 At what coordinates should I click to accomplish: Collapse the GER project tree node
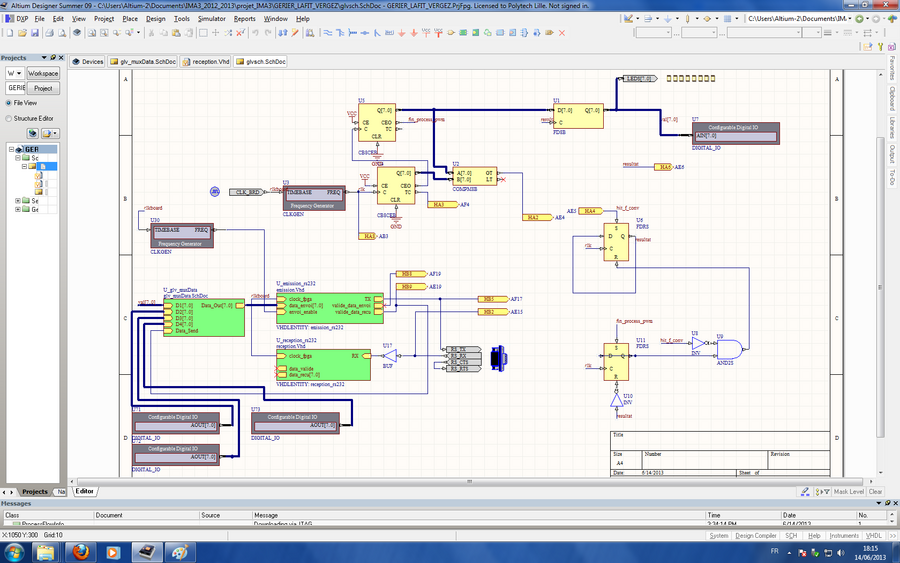12,149
